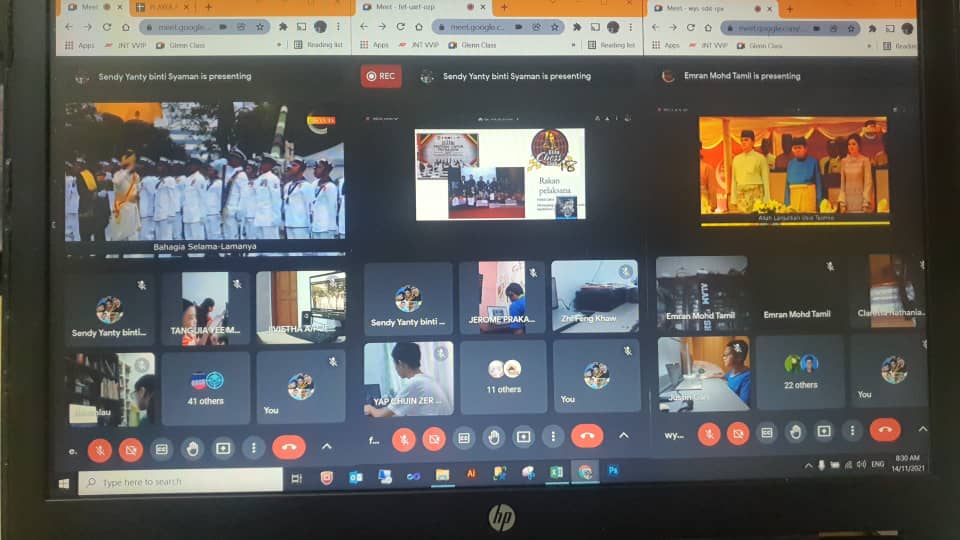Hang up the call in the recording meeting
960x540 pixels.
(587, 437)
